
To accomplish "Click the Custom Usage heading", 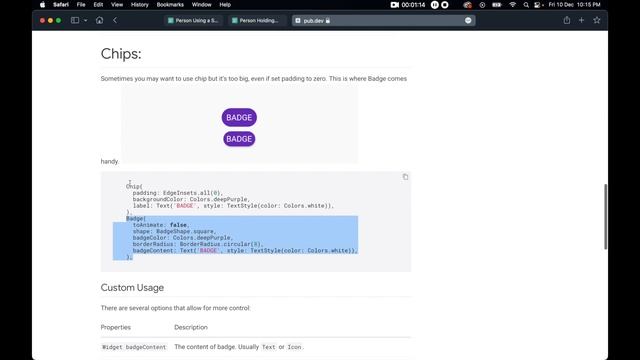I will [132, 288].
